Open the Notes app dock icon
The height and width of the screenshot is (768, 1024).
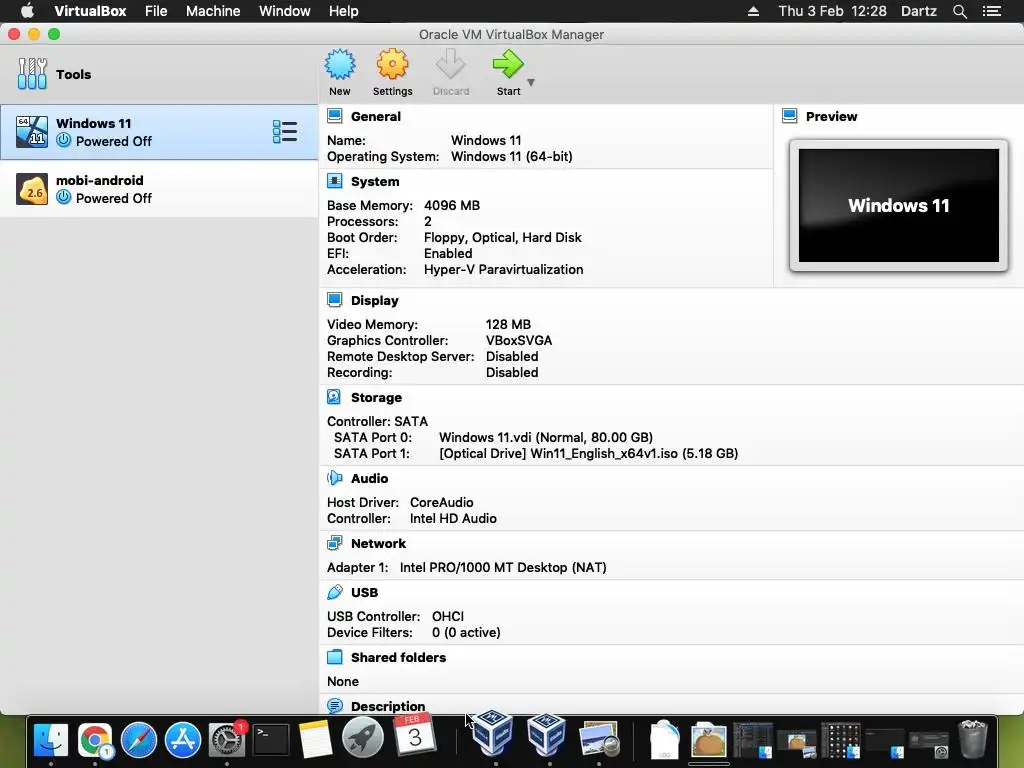pyautogui.click(x=315, y=739)
